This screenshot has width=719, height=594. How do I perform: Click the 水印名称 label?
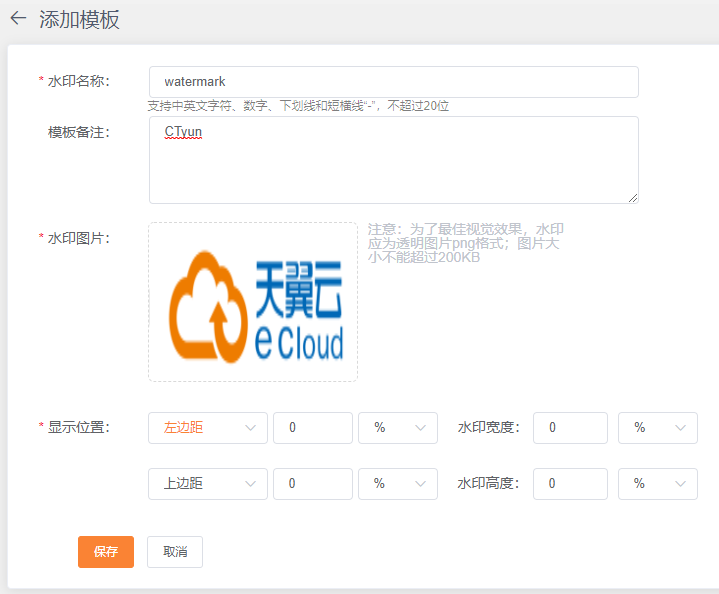pyautogui.click(x=78, y=81)
